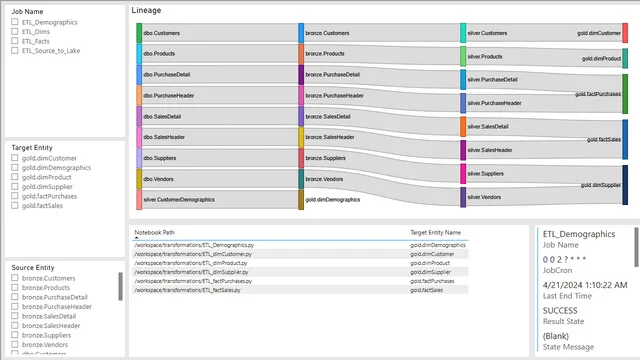Click the gold.factSales blue node
Viewport: 640px width, 360px height.
click(x=625, y=139)
